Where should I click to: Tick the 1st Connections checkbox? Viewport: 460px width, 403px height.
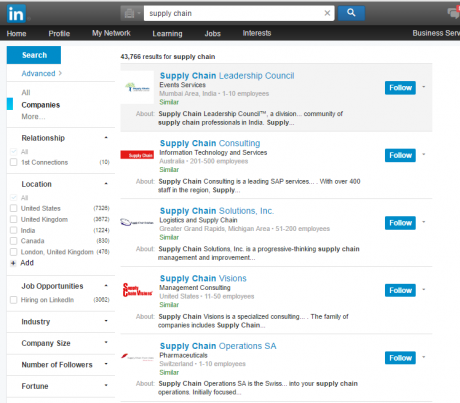(x=14, y=162)
